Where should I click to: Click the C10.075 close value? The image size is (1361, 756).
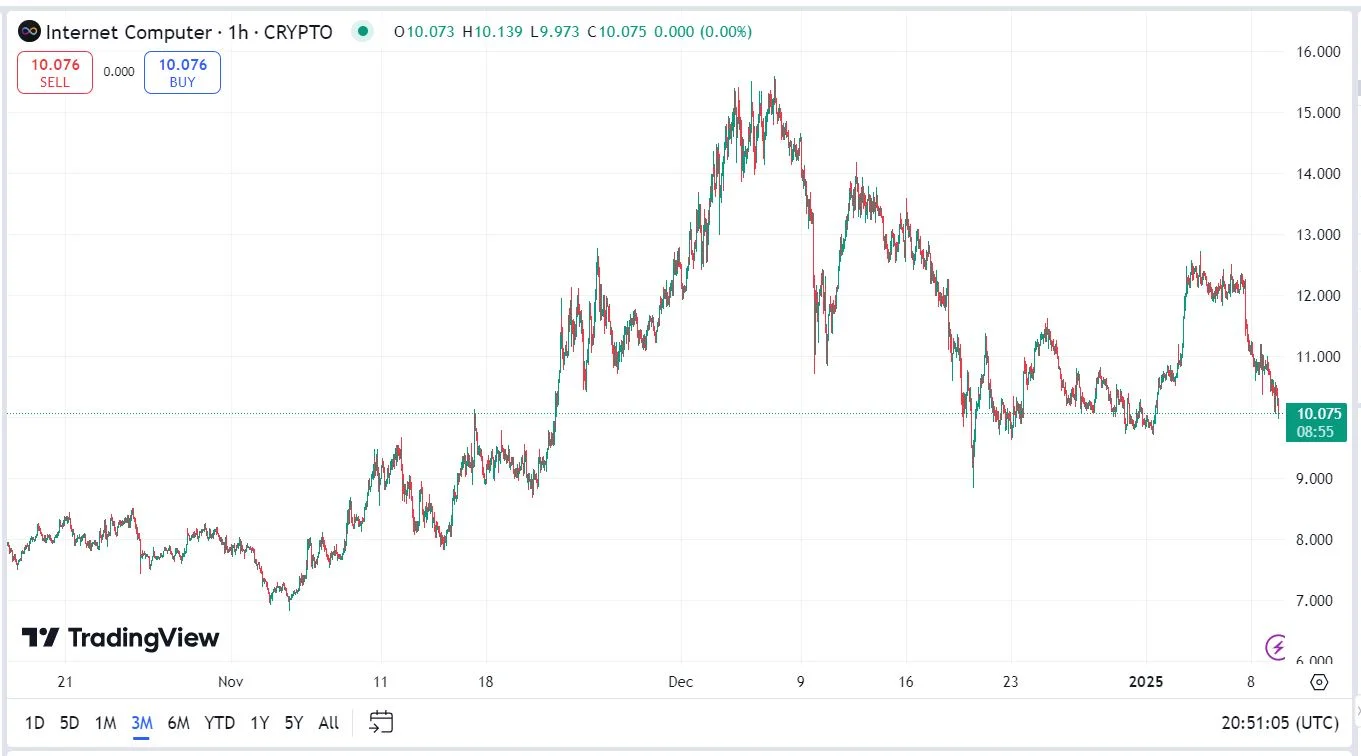[618, 32]
